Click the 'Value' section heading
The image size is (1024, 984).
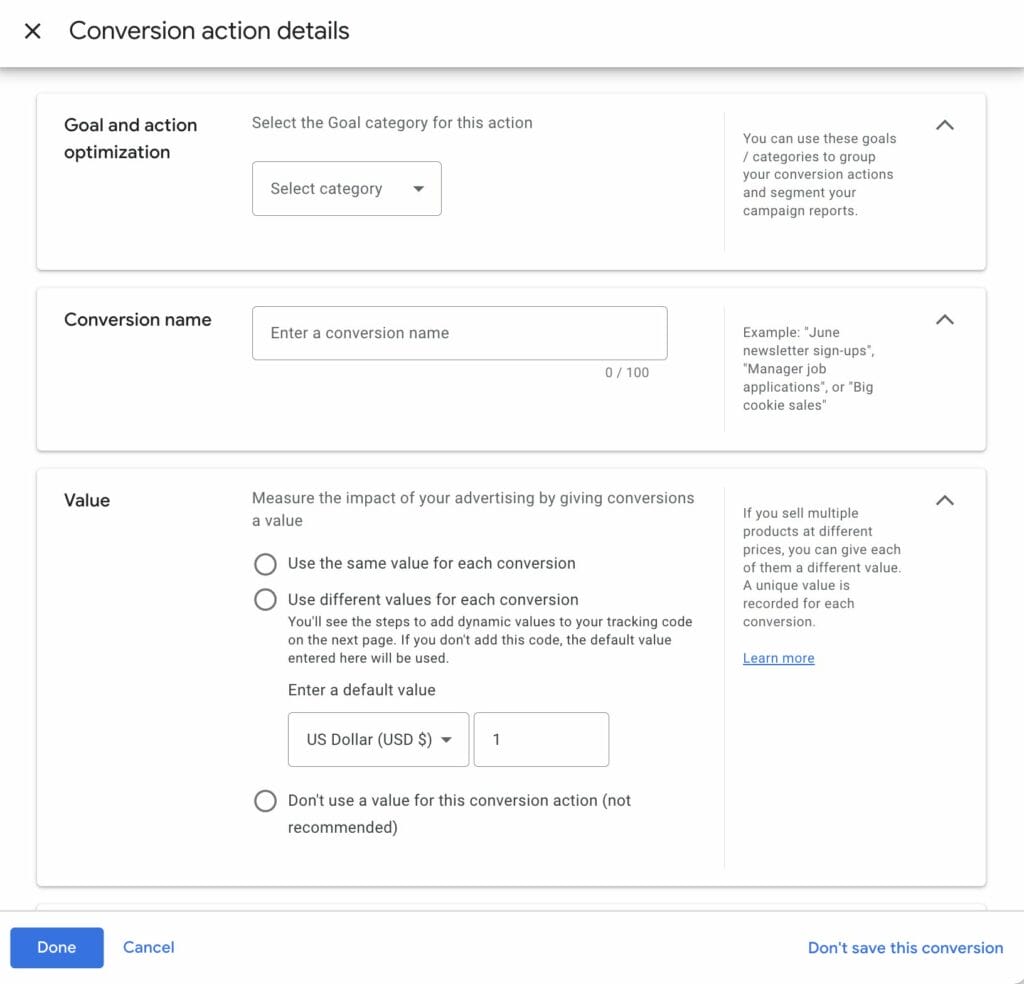[x=87, y=500]
